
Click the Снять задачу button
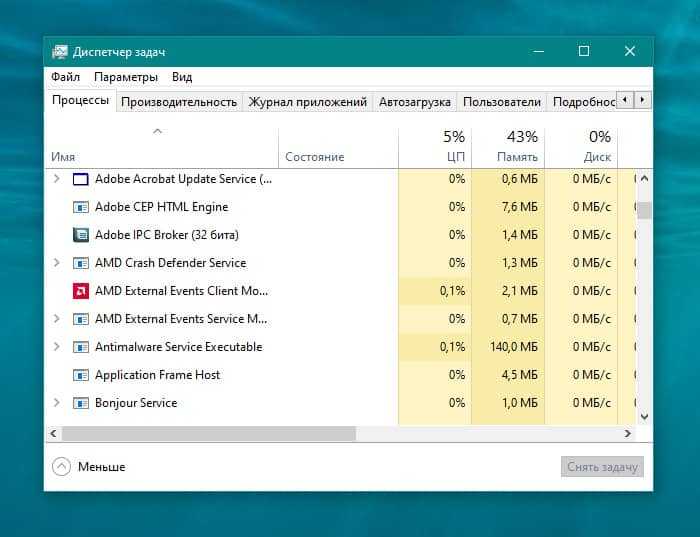pyautogui.click(x=602, y=467)
